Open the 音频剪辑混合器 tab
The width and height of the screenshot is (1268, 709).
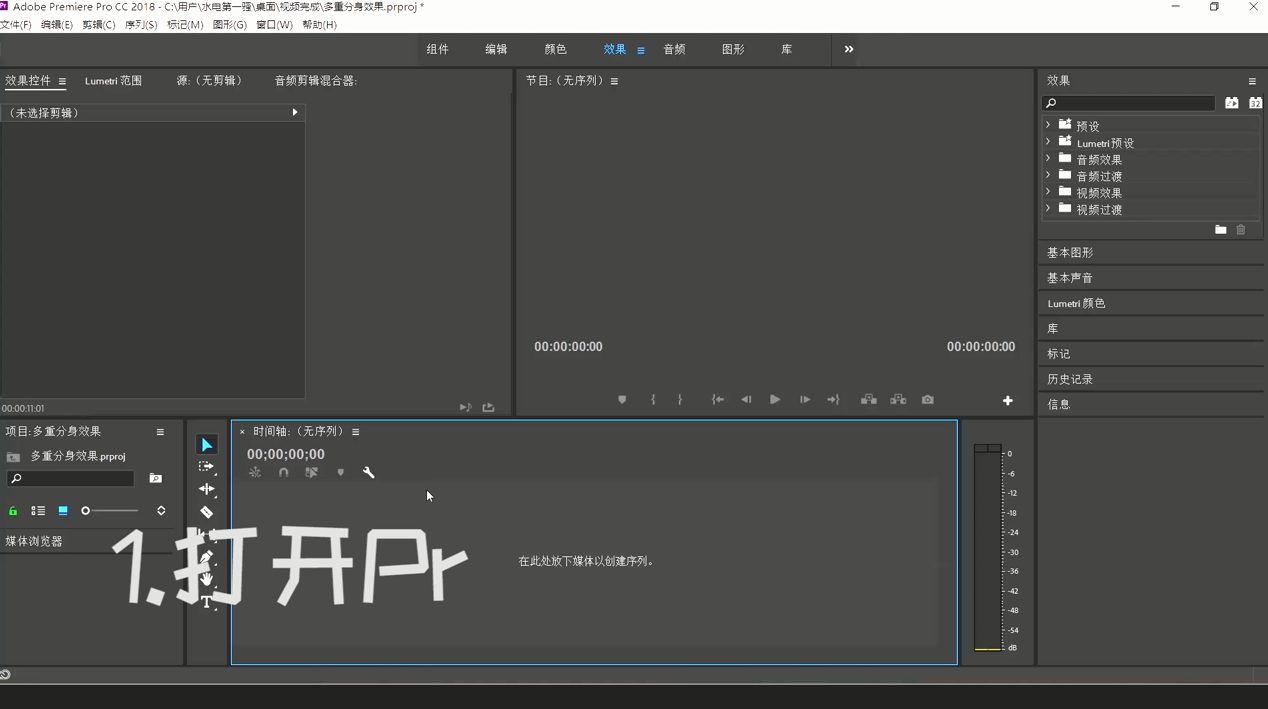[316, 81]
